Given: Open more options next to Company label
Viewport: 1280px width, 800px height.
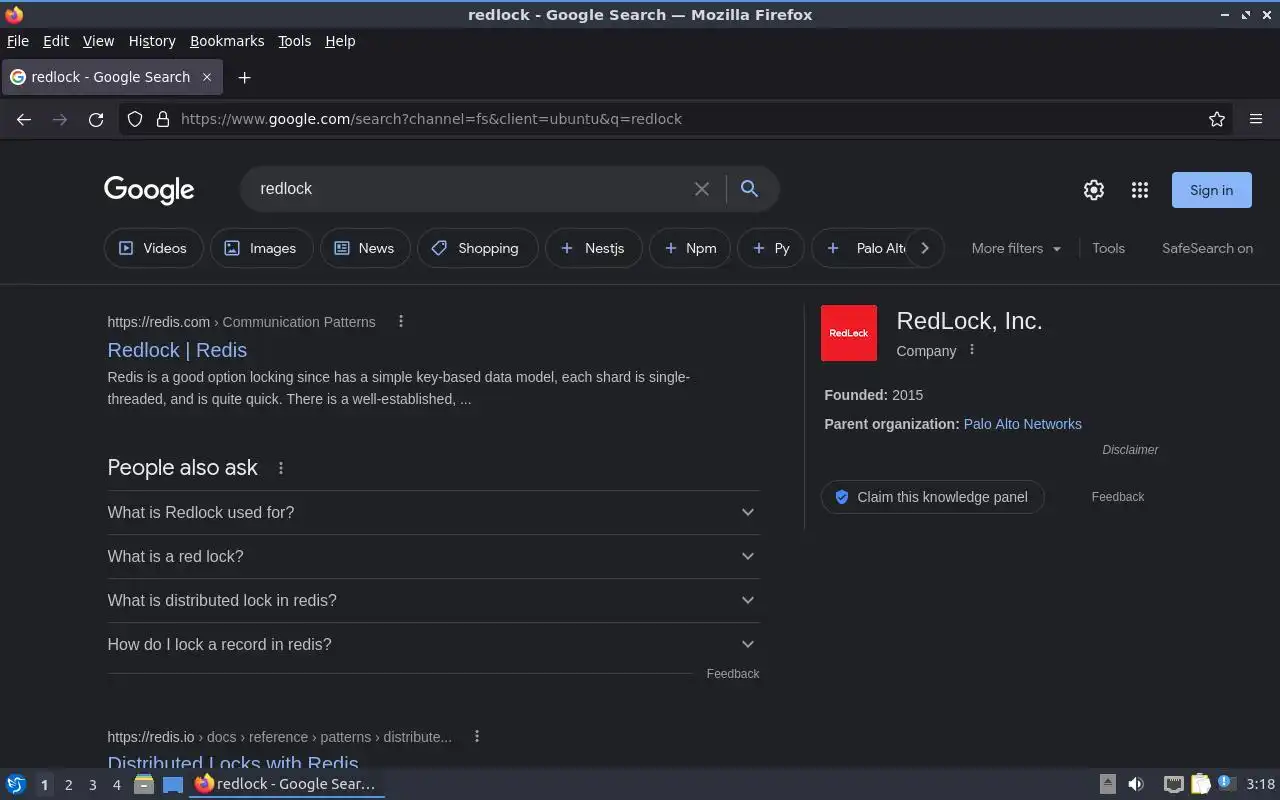Looking at the screenshot, I should pos(972,350).
